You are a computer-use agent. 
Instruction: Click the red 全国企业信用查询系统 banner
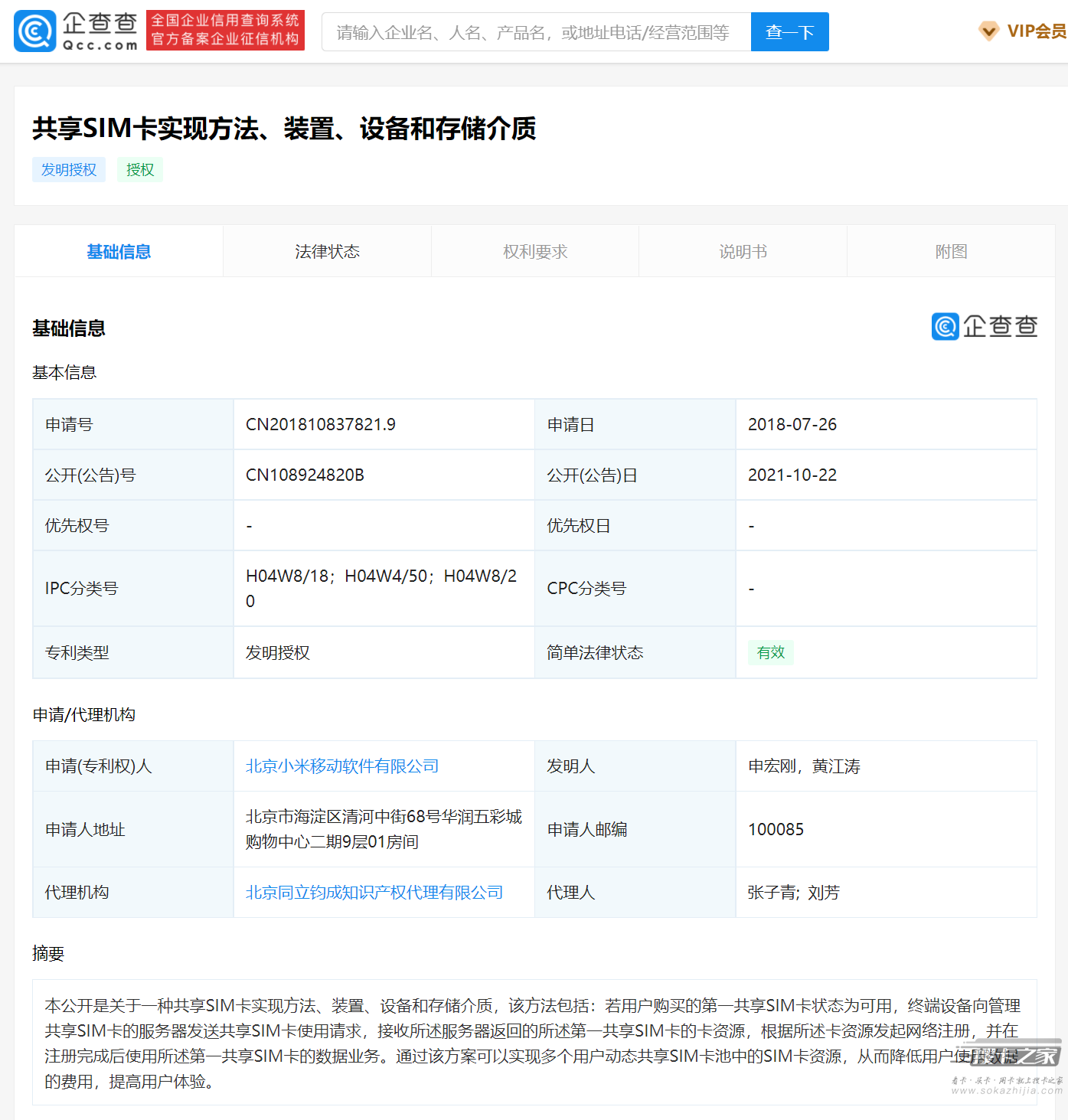click(225, 31)
